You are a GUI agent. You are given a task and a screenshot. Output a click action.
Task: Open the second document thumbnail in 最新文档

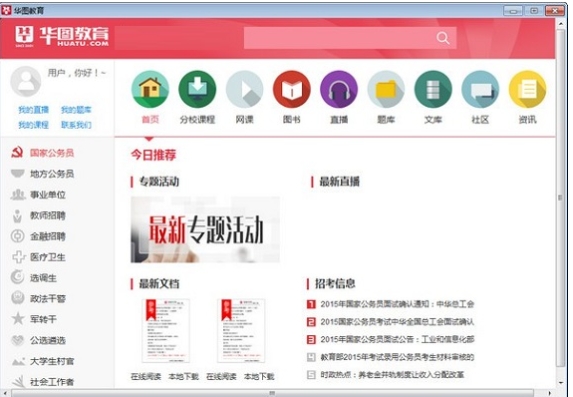coord(241,331)
